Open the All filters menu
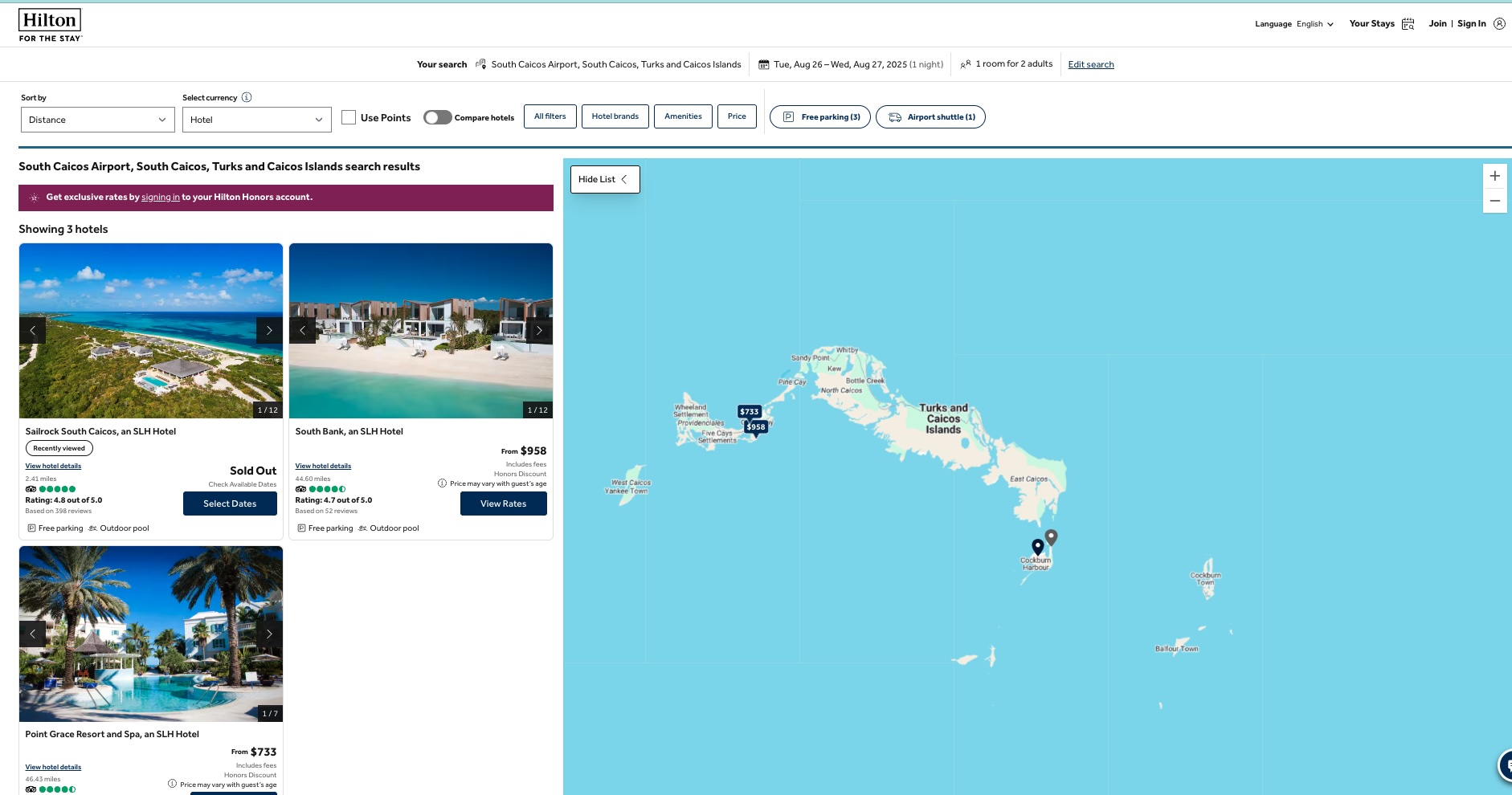1512x795 pixels. point(550,116)
